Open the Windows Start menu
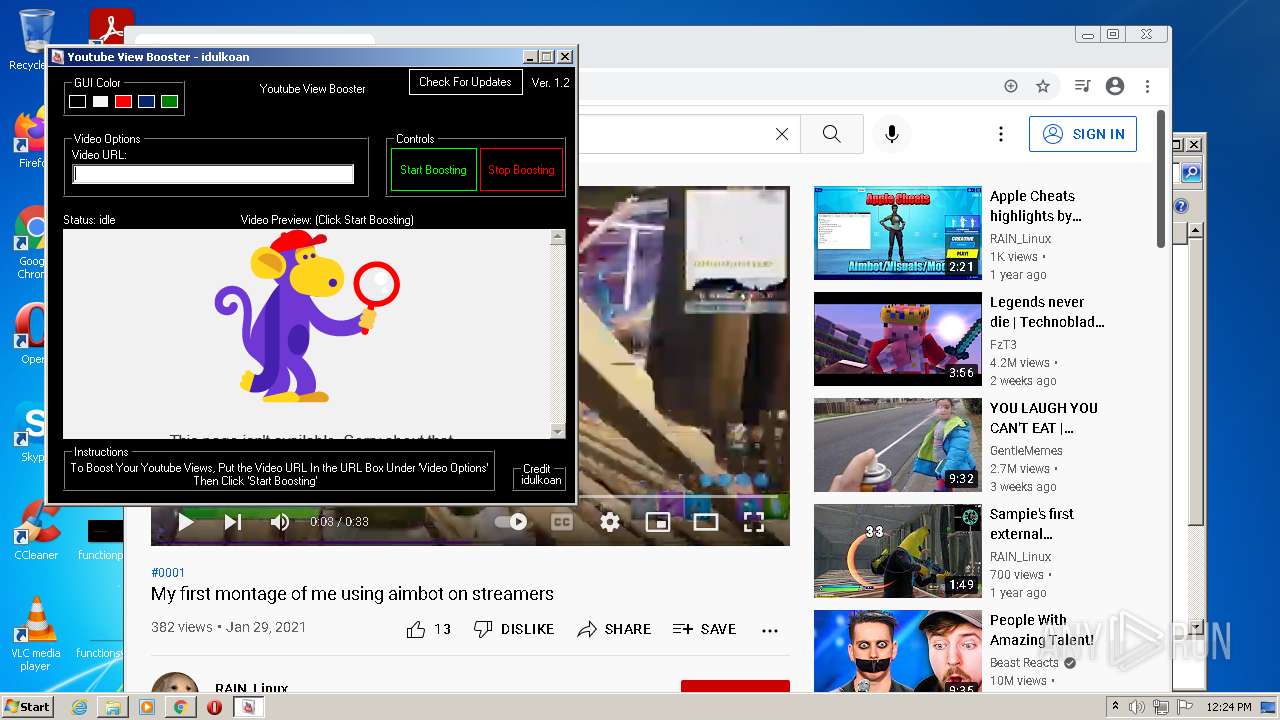The height and width of the screenshot is (720, 1280). pyautogui.click(x=28, y=706)
